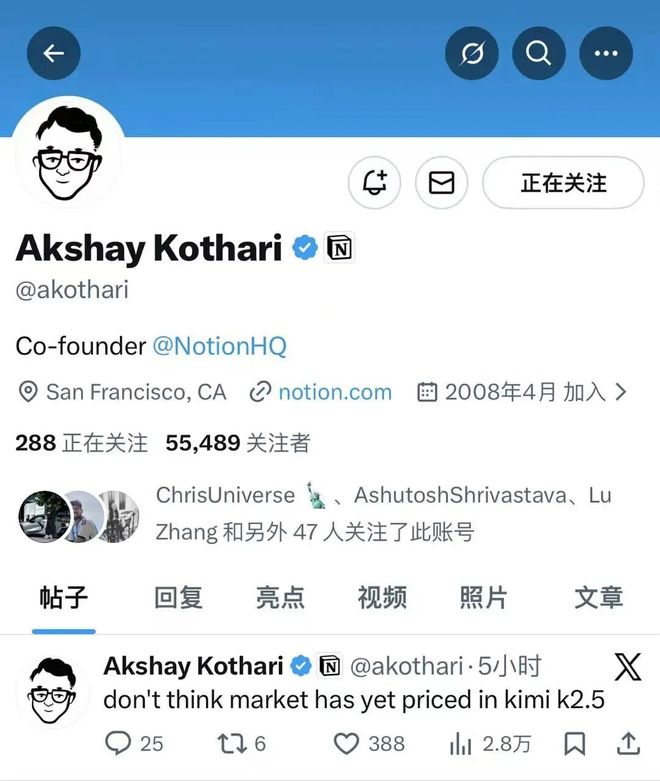The image size is (660, 781).
Task: Visit the notion.com website link
Action: coord(335,392)
